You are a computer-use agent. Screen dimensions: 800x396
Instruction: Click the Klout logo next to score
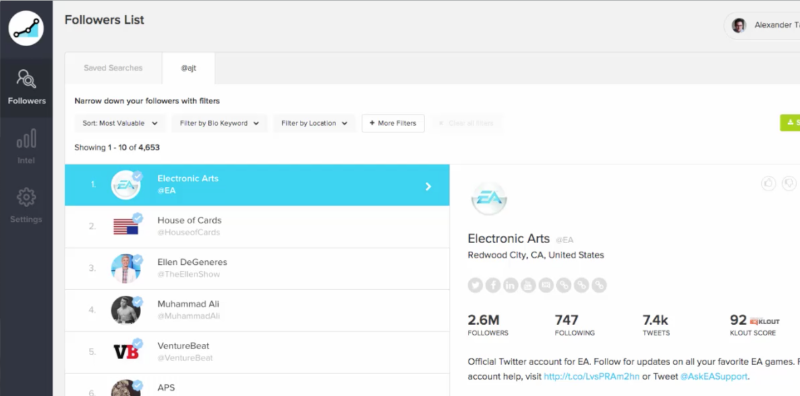click(765, 321)
